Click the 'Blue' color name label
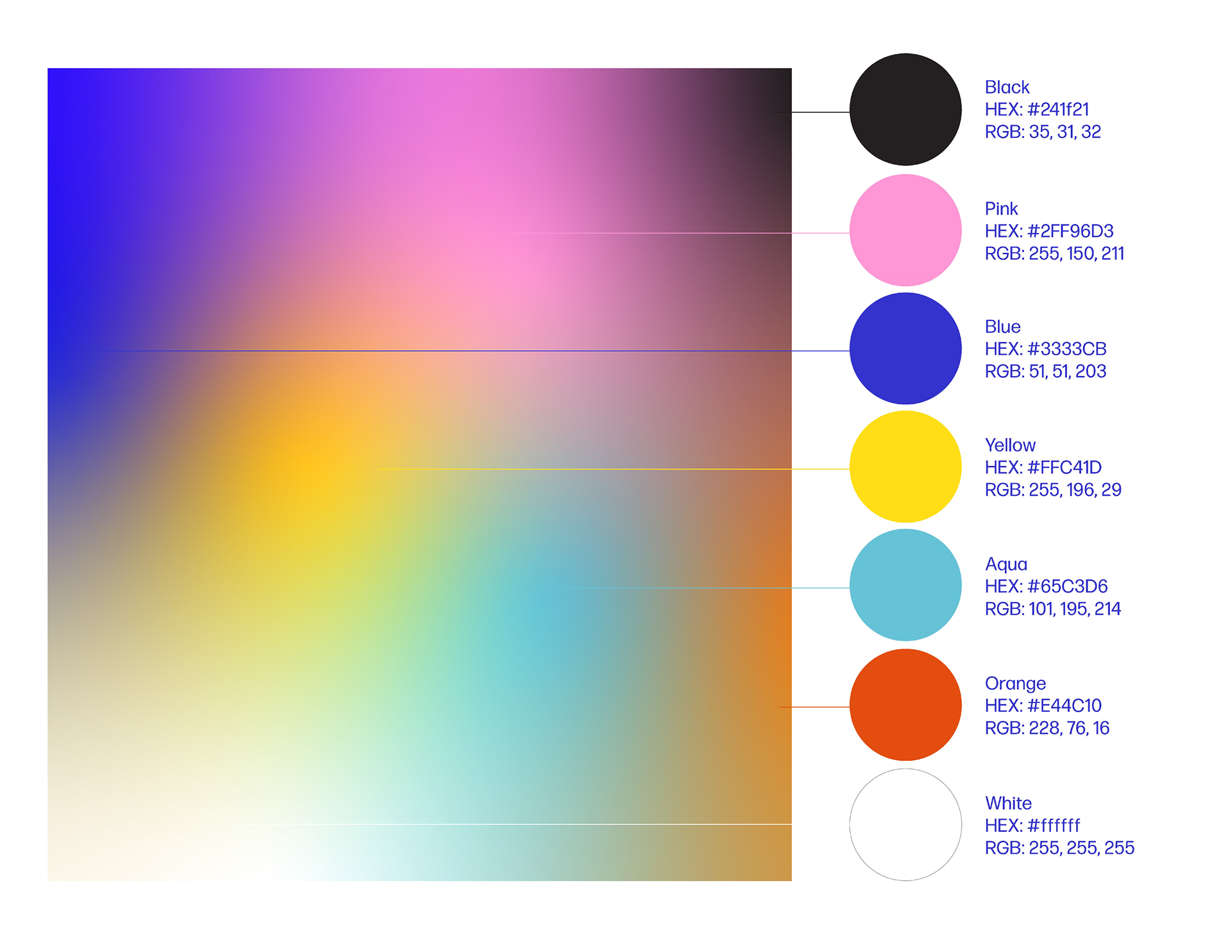This screenshot has height=952, width=1232. [1002, 327]
